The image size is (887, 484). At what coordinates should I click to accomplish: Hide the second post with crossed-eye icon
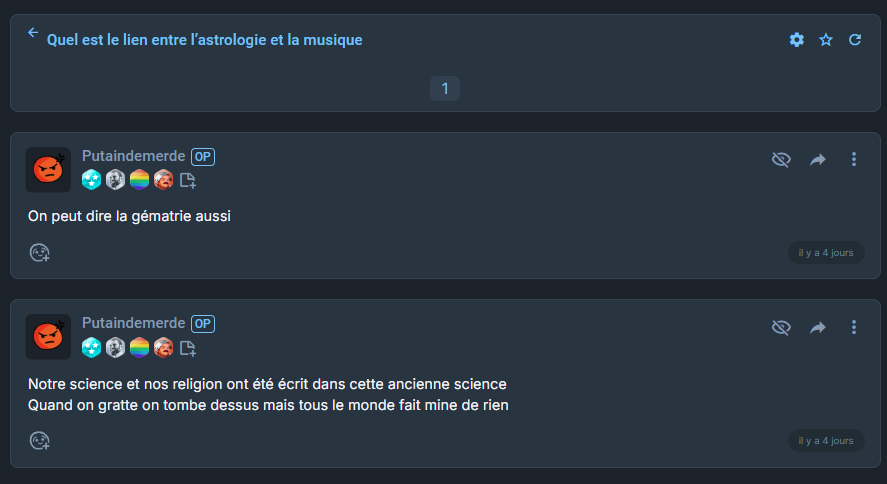point(782,328)
